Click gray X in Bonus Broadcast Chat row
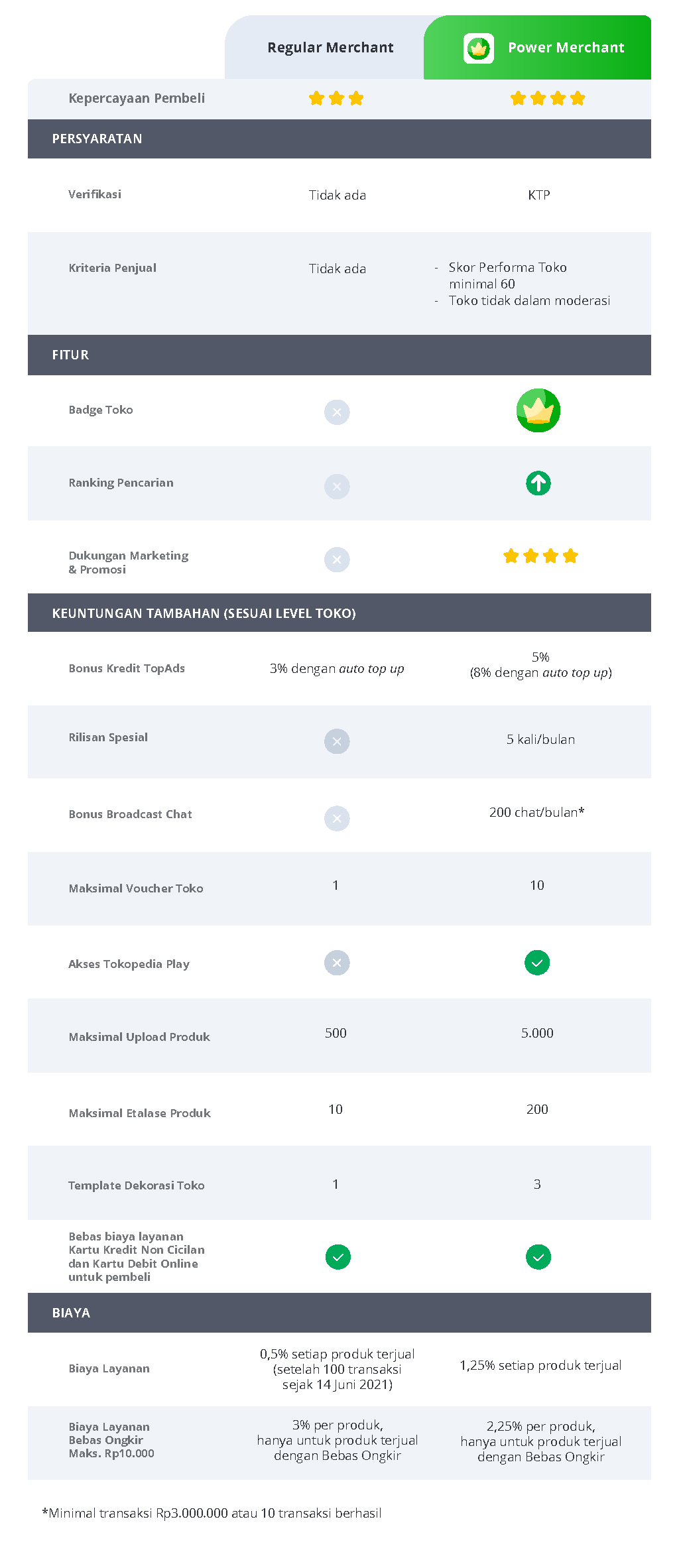The height and width of the screenshot is (1568, 679). 337,819
